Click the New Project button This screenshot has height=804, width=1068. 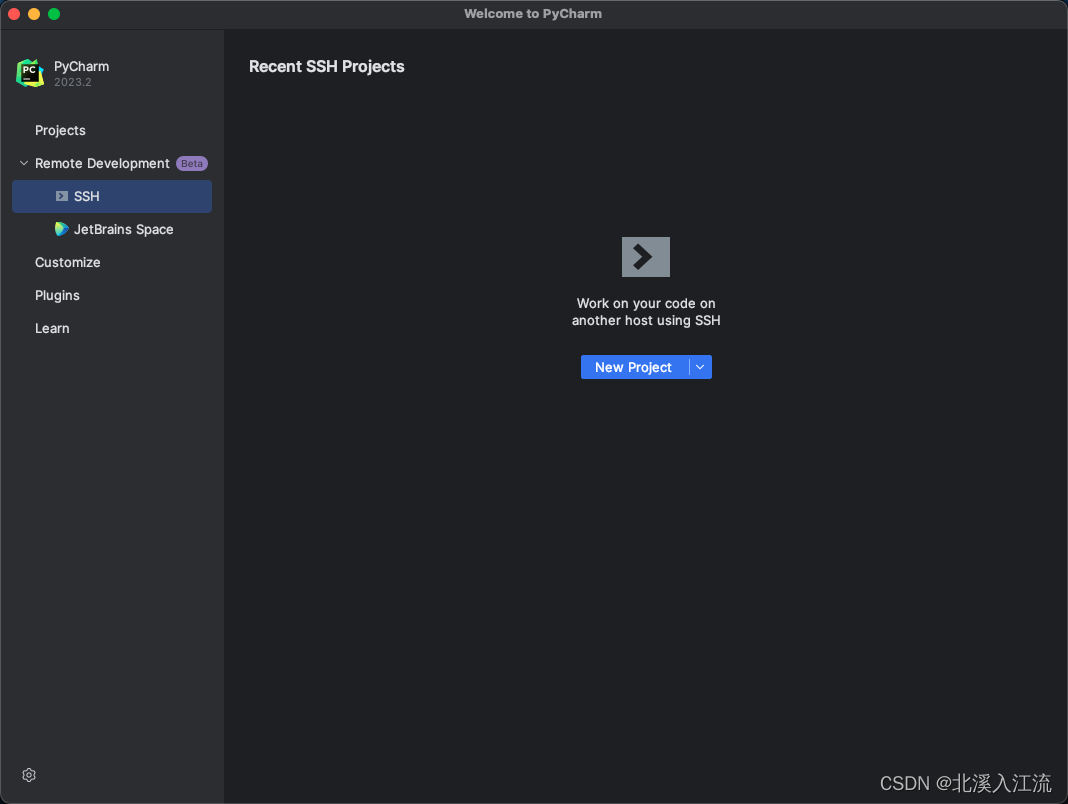click(634, 367)
